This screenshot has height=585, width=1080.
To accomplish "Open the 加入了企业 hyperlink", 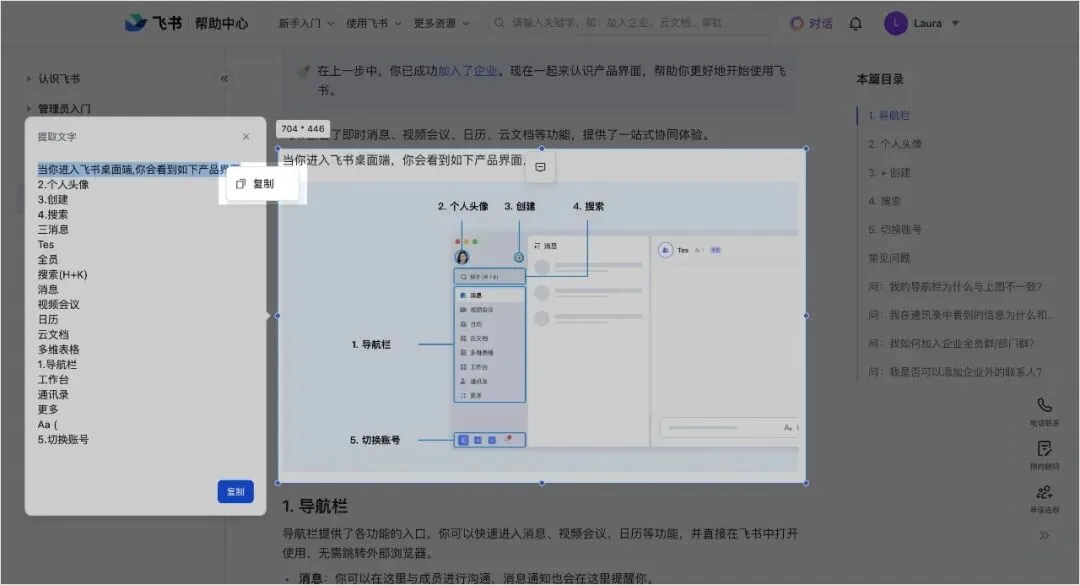I will (x=467, y=70).
